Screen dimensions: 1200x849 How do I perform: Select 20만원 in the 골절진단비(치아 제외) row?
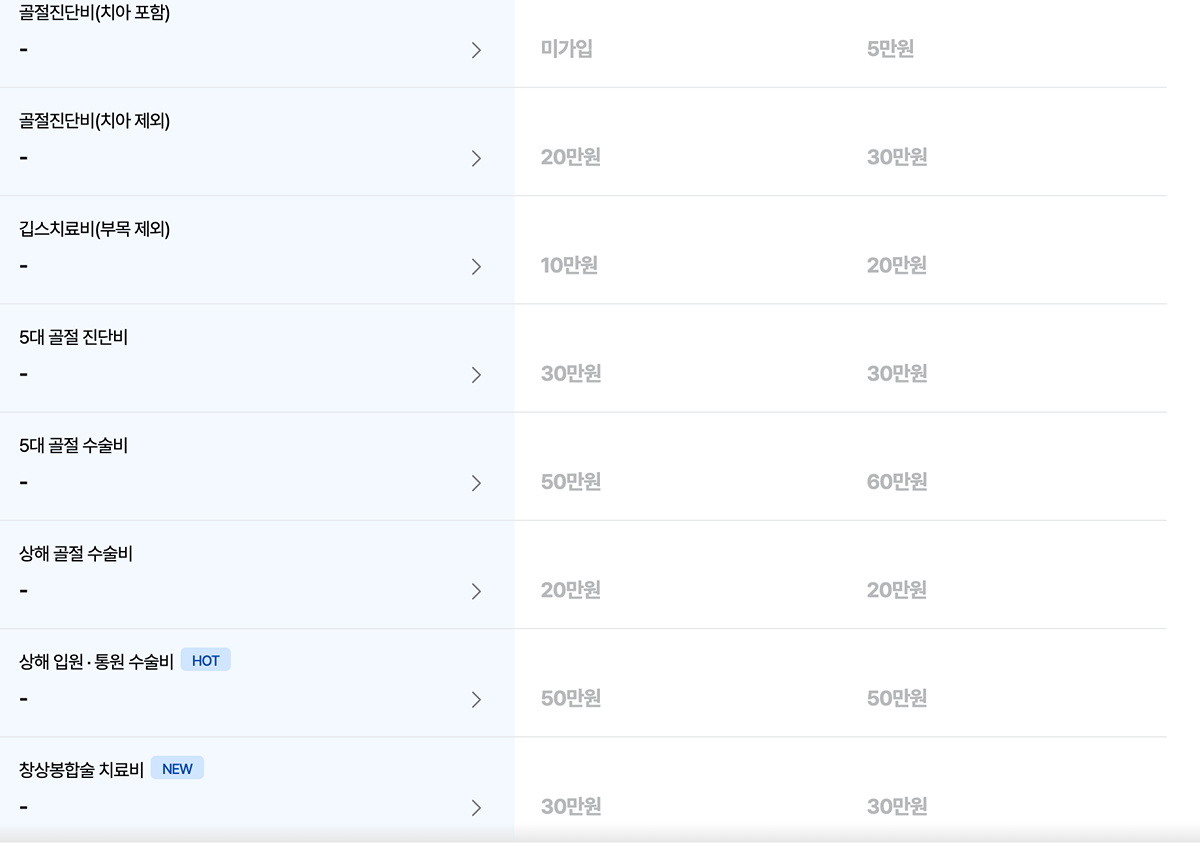point(570,157)
